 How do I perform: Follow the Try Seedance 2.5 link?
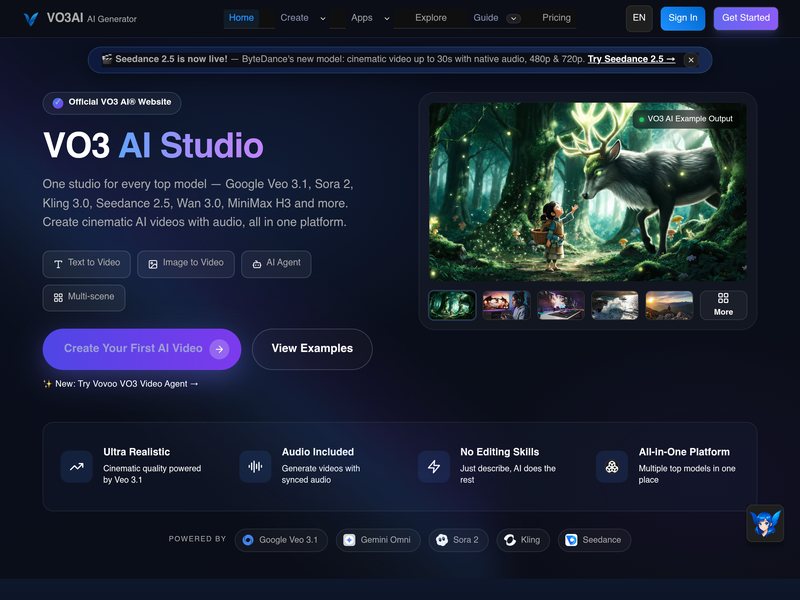631,59
